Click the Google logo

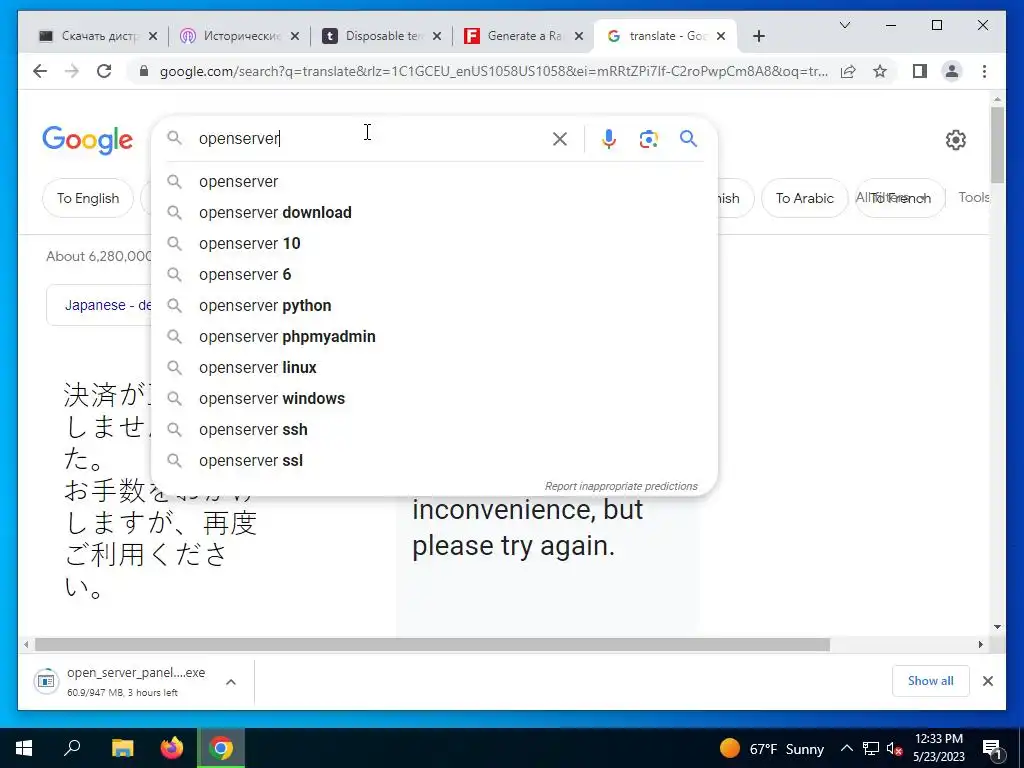(x=88, y=140)
